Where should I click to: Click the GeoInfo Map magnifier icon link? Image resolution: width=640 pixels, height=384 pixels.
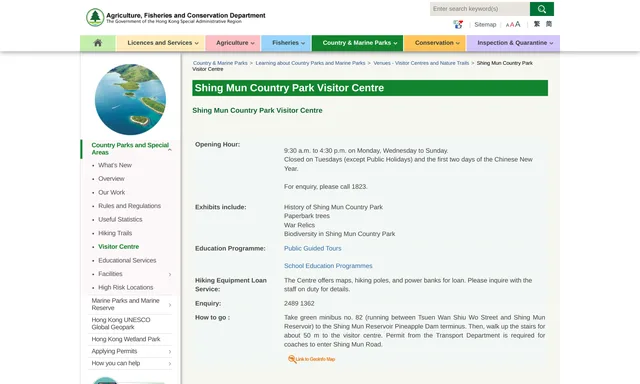click(311, 359)
